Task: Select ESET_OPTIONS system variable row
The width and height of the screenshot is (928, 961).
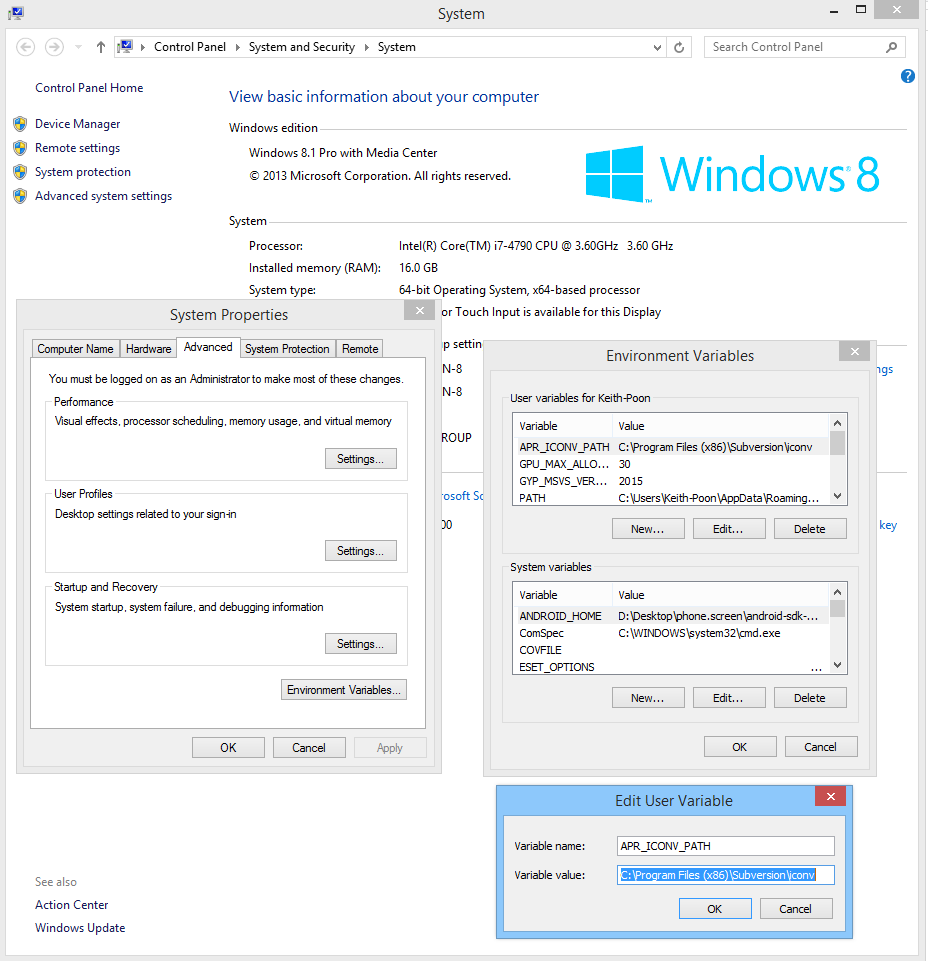Action: [672, 667]
